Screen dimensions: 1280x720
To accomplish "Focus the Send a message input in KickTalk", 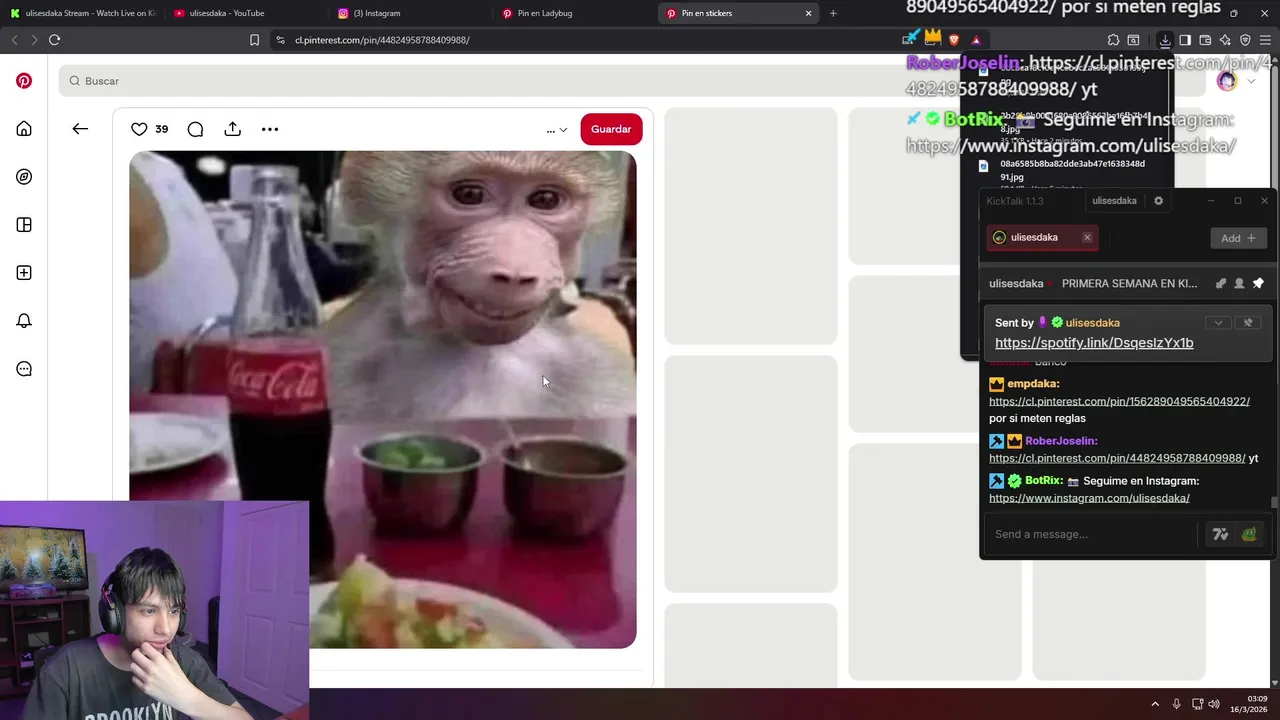I will tap(1090, 534).
